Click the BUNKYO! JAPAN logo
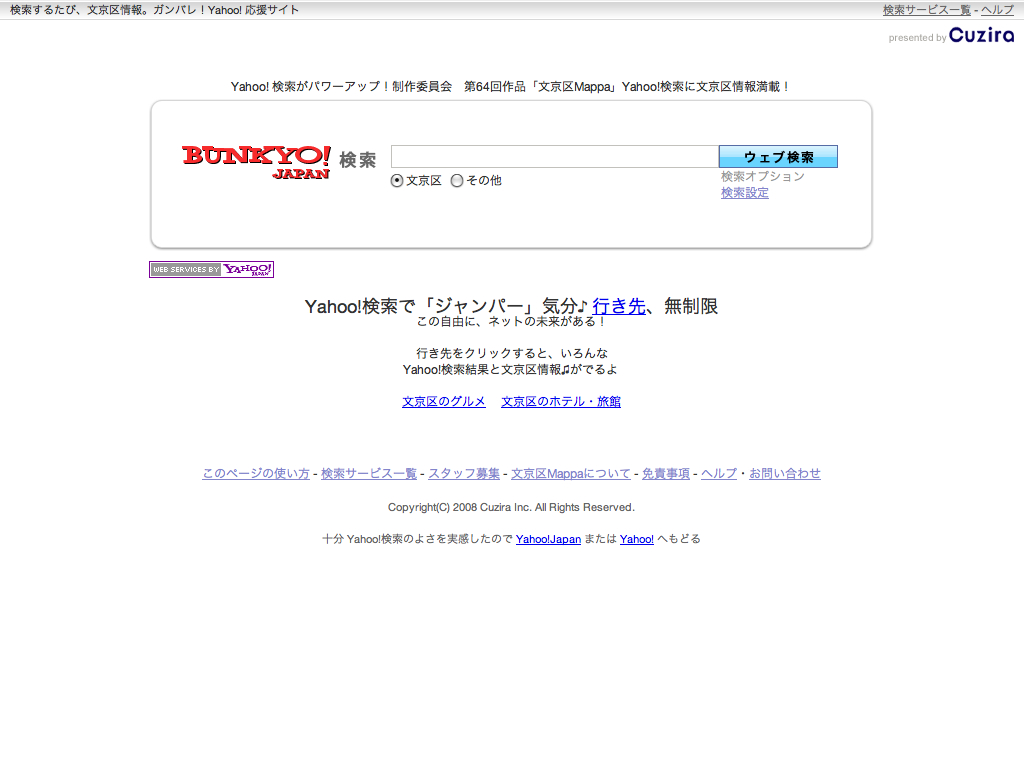The width and height of the screenshot is (1024, 768). pyautogui.click(x=256, y=163)
